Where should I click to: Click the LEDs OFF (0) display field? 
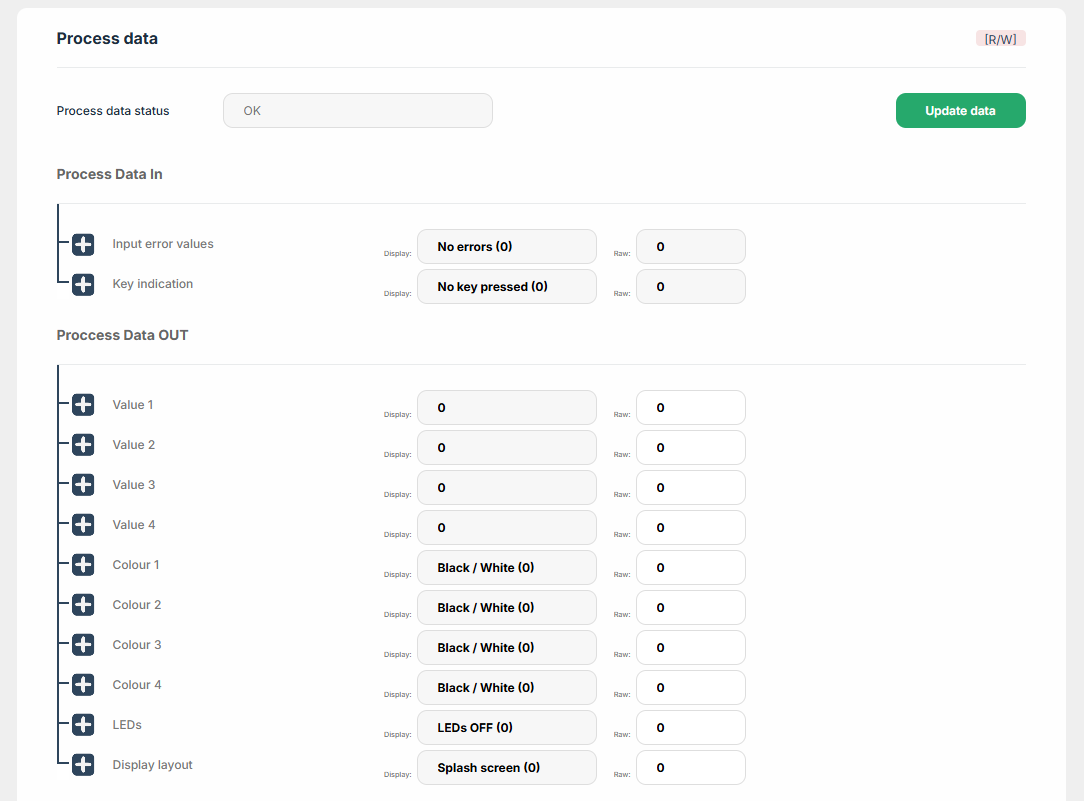pos(506,727)
